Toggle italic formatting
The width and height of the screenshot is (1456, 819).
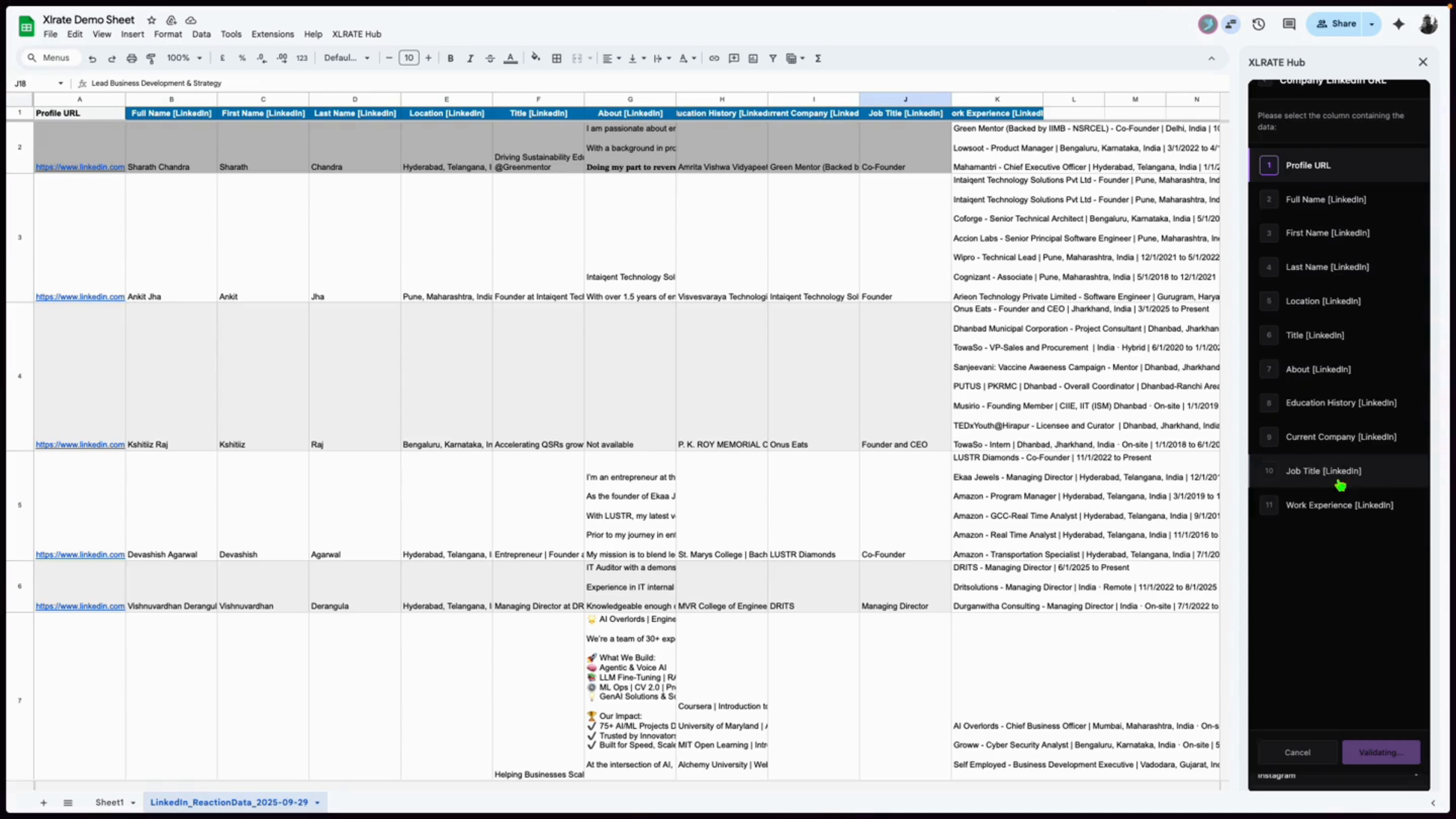point(470,58)
